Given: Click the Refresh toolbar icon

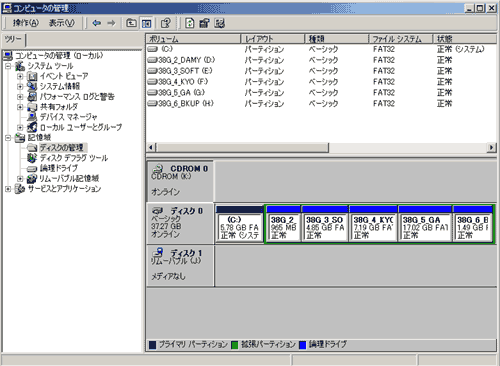Looking at the screenshot, I should tap(189, 23).
